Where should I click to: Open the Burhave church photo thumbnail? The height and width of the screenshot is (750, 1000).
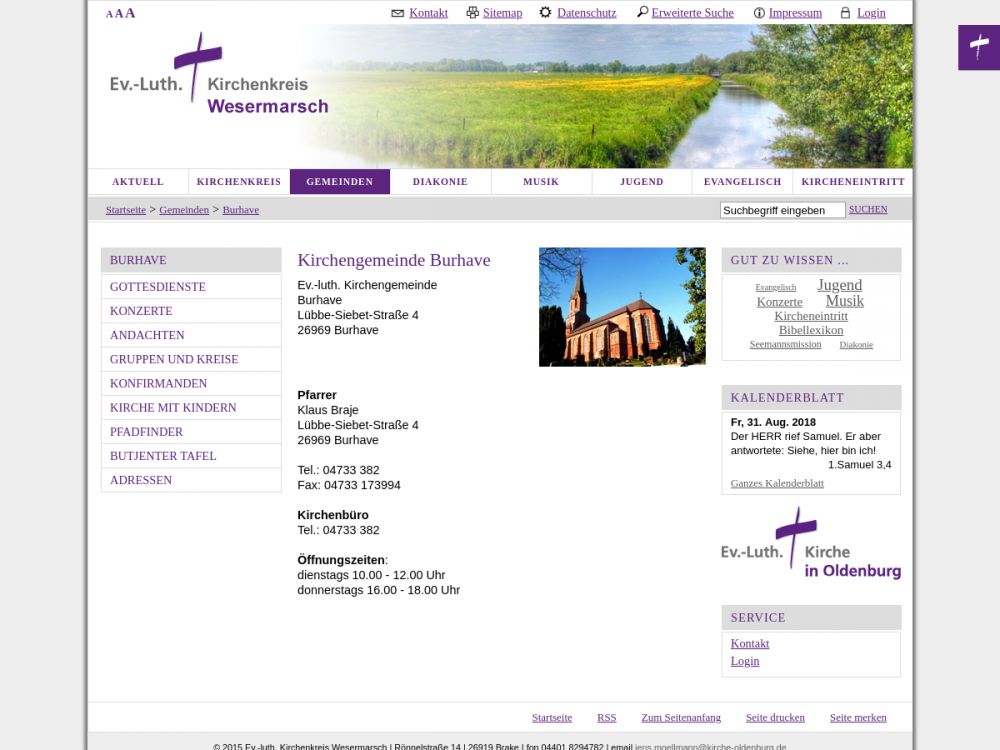click(622, 307)
